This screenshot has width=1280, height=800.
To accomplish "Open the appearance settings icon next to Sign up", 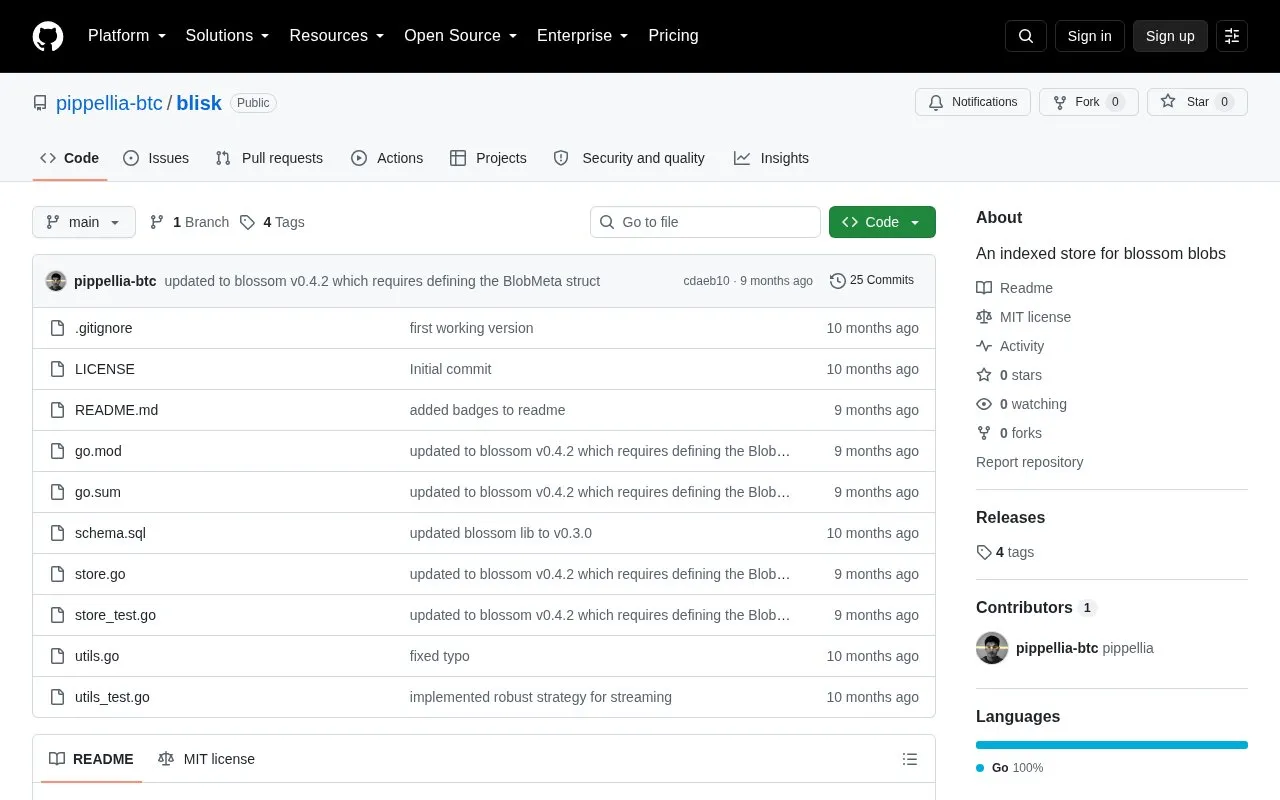I will tap(1232, 36).
